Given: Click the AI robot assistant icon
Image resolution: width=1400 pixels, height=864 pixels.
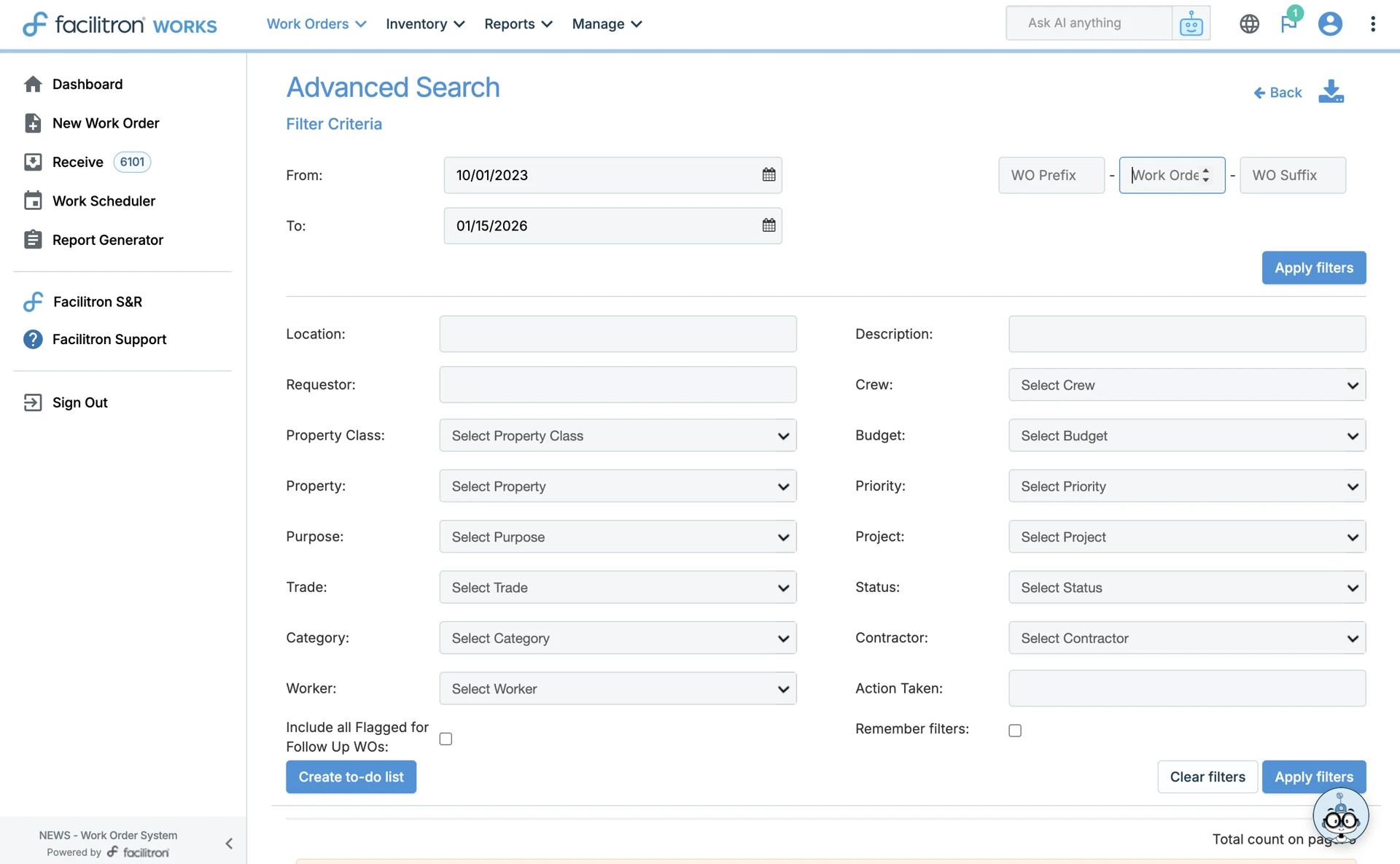Looking at the screenshot, I should point(1191,24).
